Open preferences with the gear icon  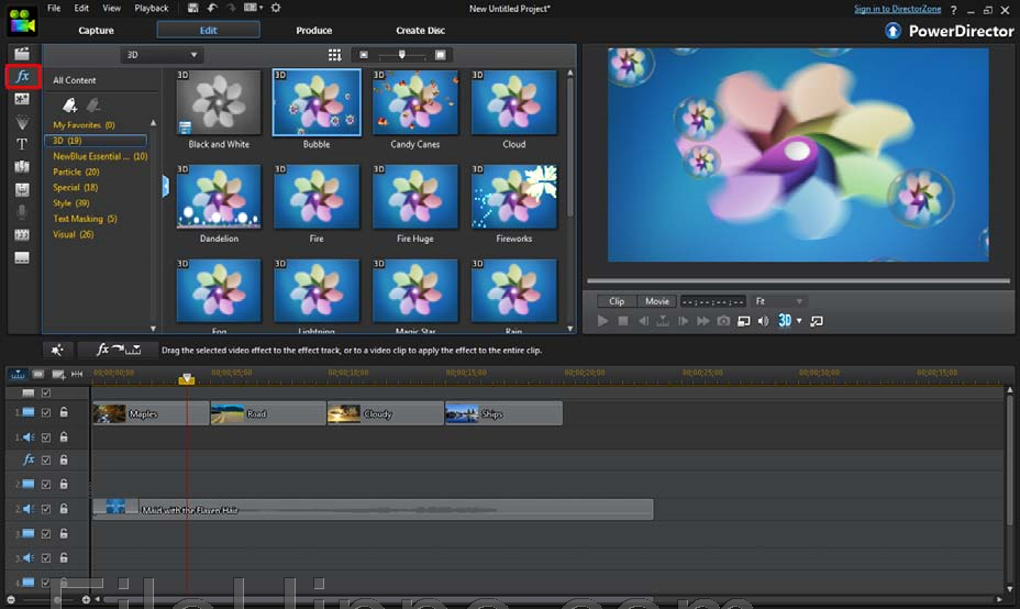pos(276,8)
